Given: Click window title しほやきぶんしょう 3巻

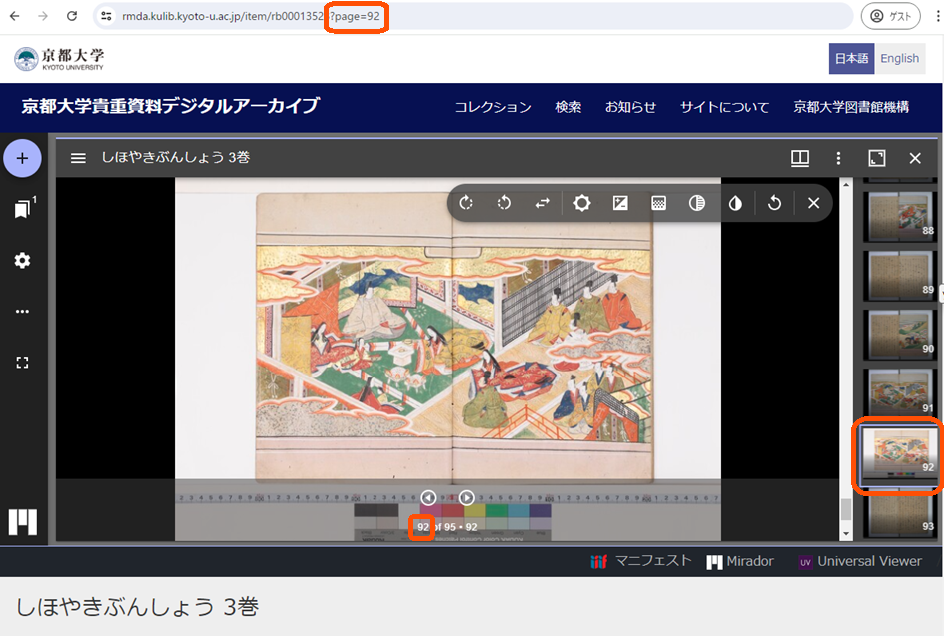Looking at the screenshot, I should pos(175,158).
